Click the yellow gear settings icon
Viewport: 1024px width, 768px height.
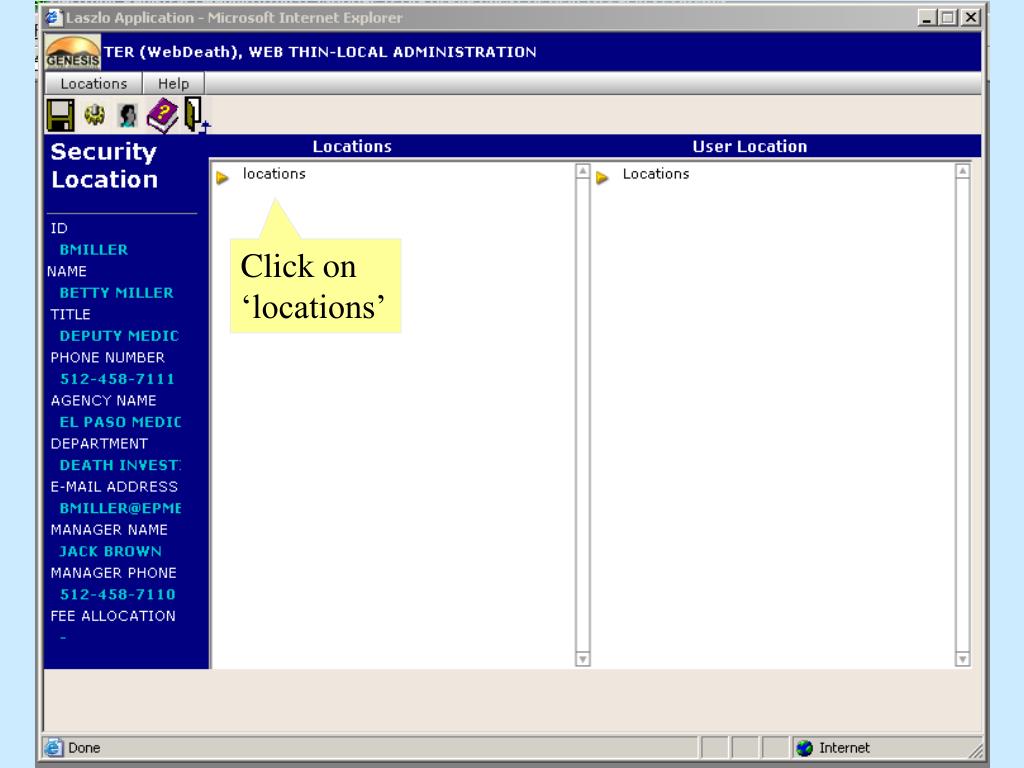tap(95, 115)
